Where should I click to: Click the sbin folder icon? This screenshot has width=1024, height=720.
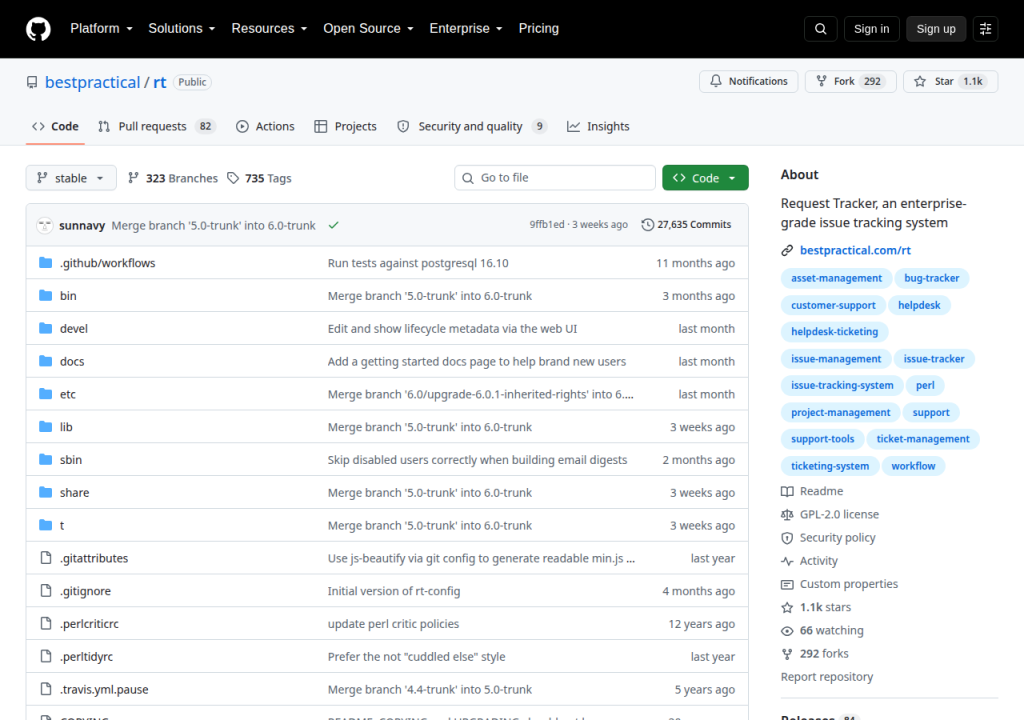coord(45,459)
